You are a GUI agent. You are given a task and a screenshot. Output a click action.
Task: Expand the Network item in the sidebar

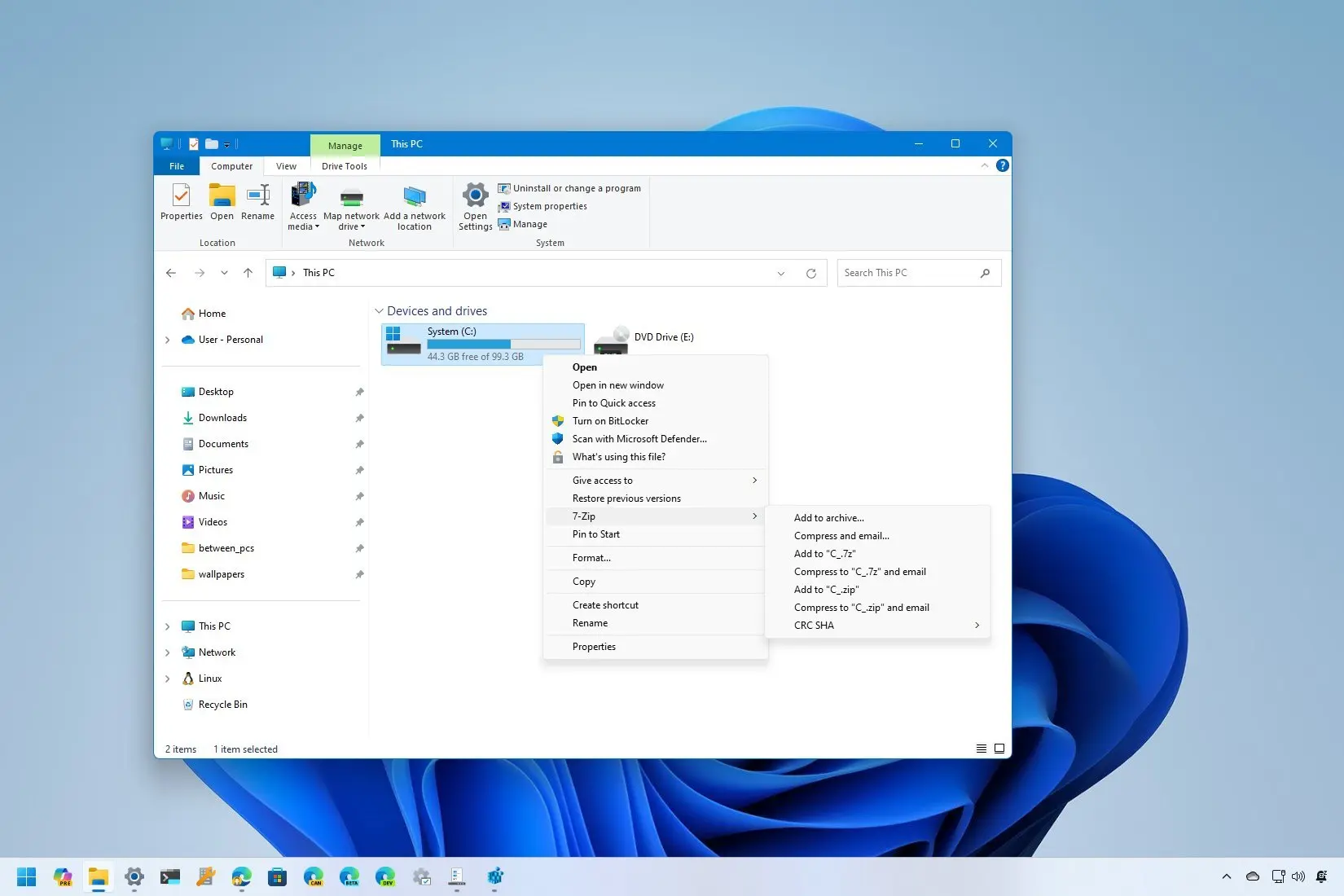coord(168,652)
